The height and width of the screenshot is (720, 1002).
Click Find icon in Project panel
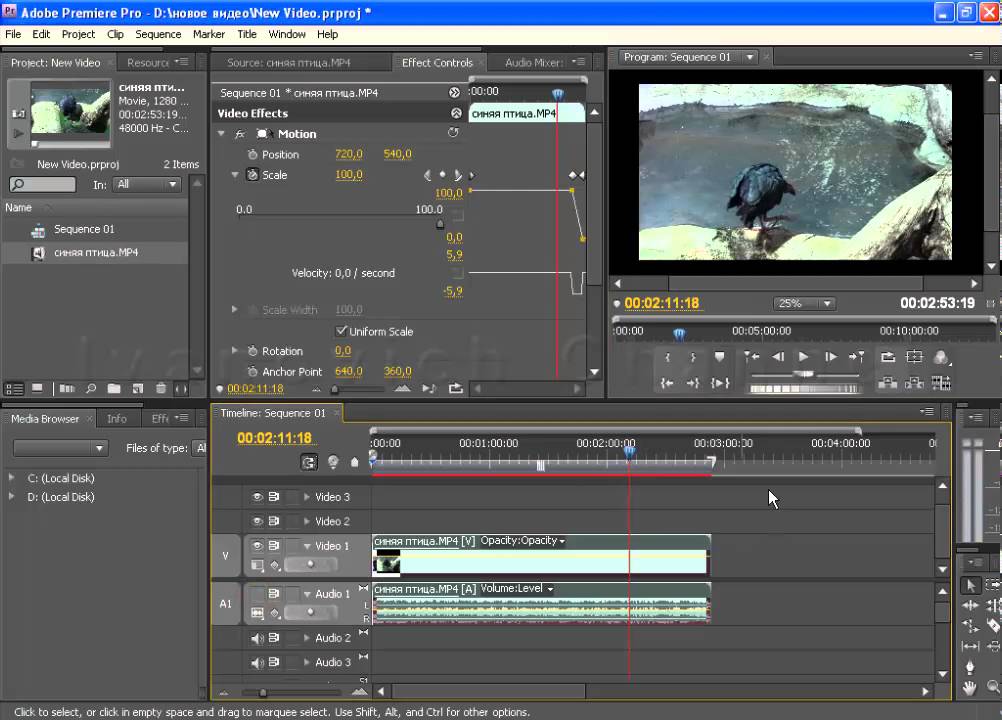pyautogui.click(x=91, y=388)
